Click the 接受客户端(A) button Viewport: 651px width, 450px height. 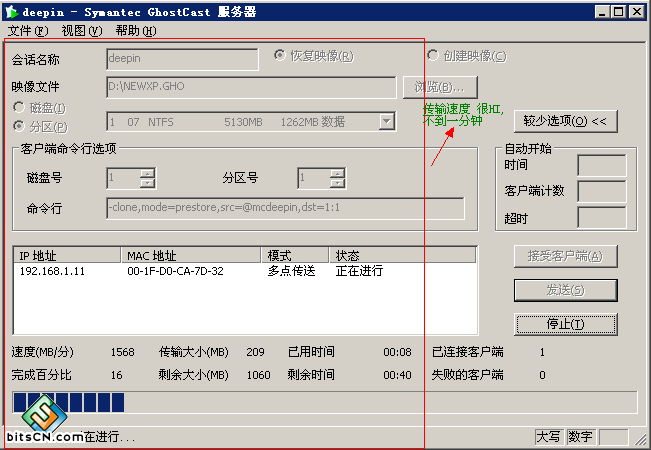click(565, 256)
